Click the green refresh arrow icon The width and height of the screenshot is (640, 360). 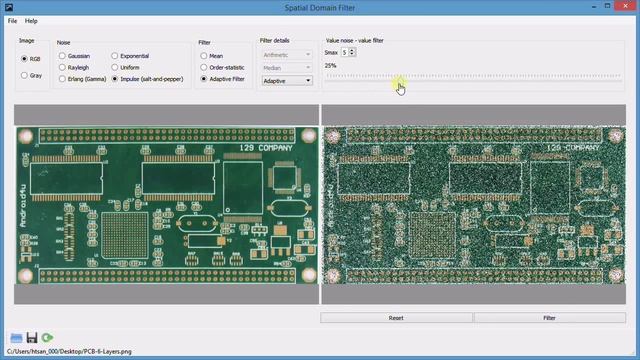(47, 338)
